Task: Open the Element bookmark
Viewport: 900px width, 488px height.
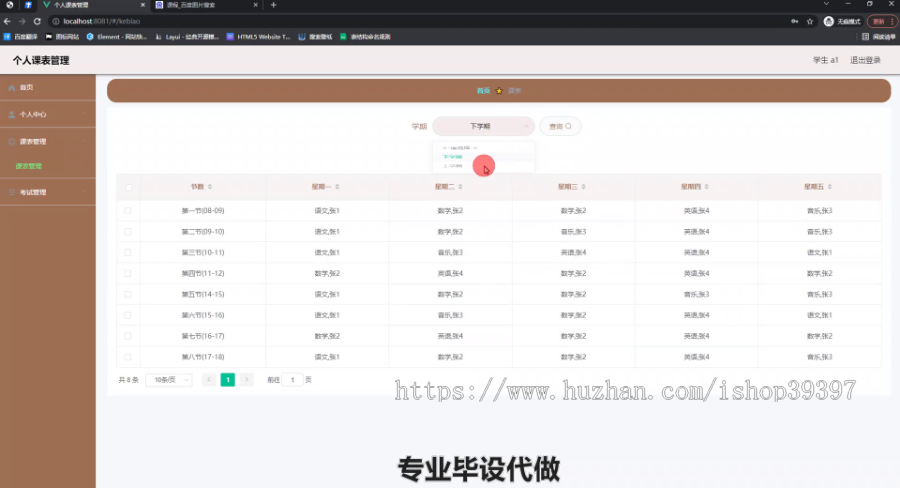Action: tap(117, 37)
